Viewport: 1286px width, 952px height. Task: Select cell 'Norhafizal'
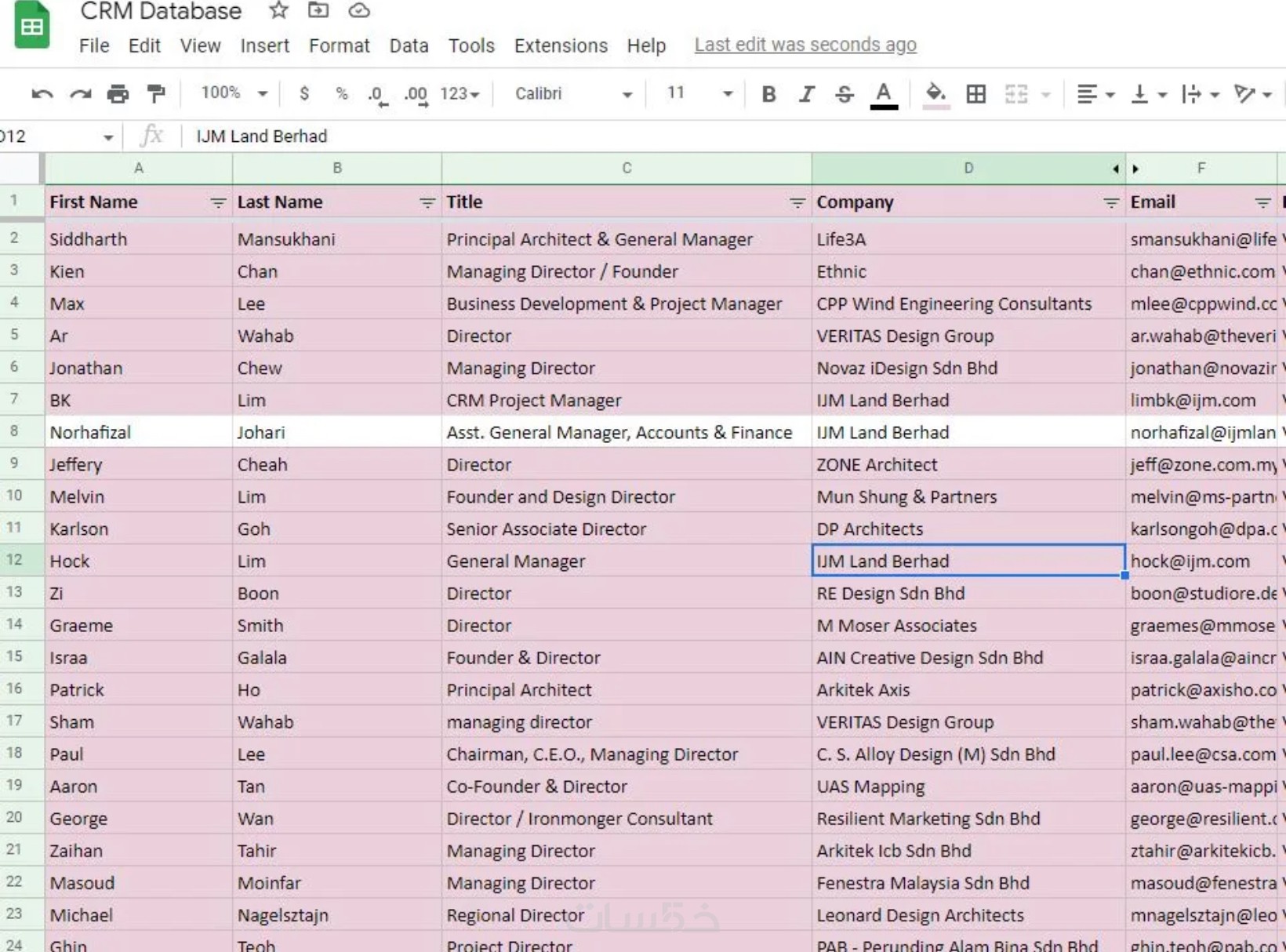pos(139,432)
